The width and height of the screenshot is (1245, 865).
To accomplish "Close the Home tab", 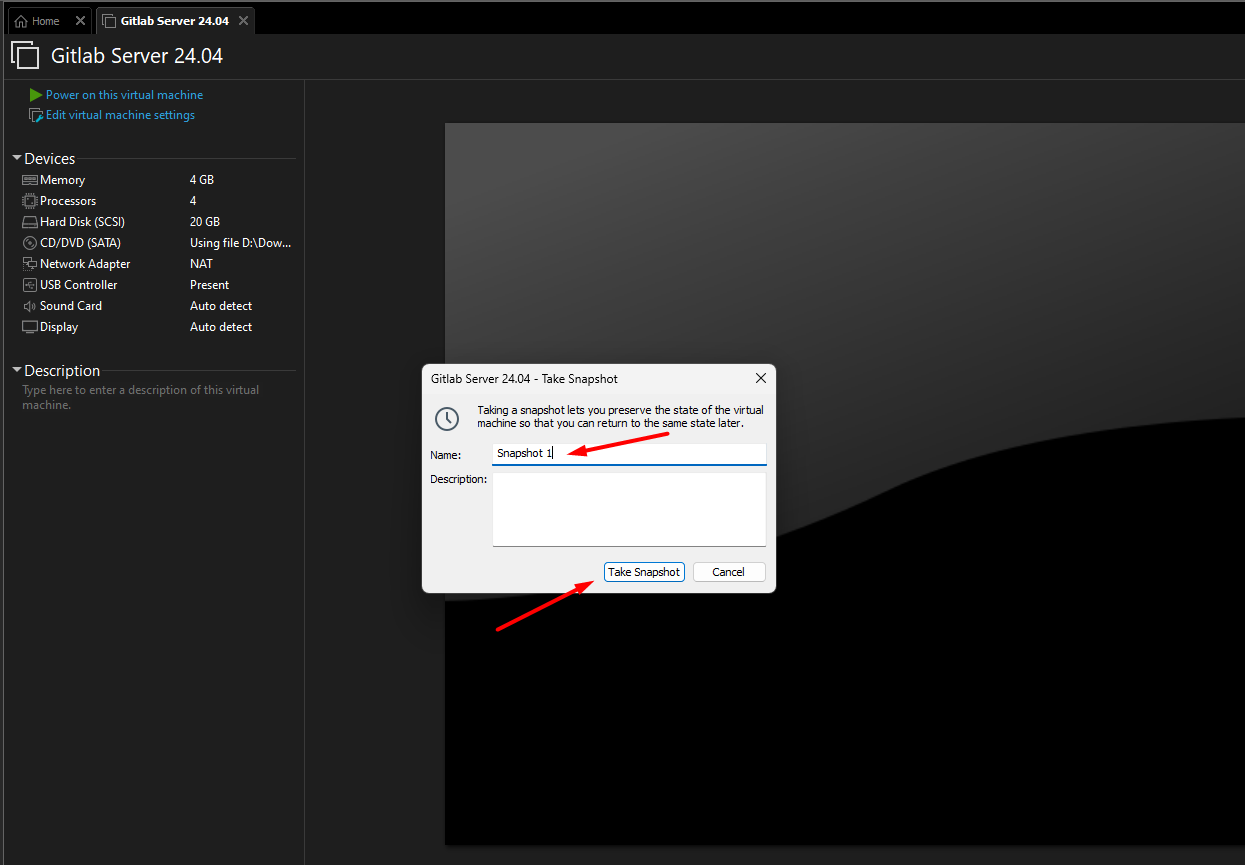I will pyautogui.click(x=80, y=21).
